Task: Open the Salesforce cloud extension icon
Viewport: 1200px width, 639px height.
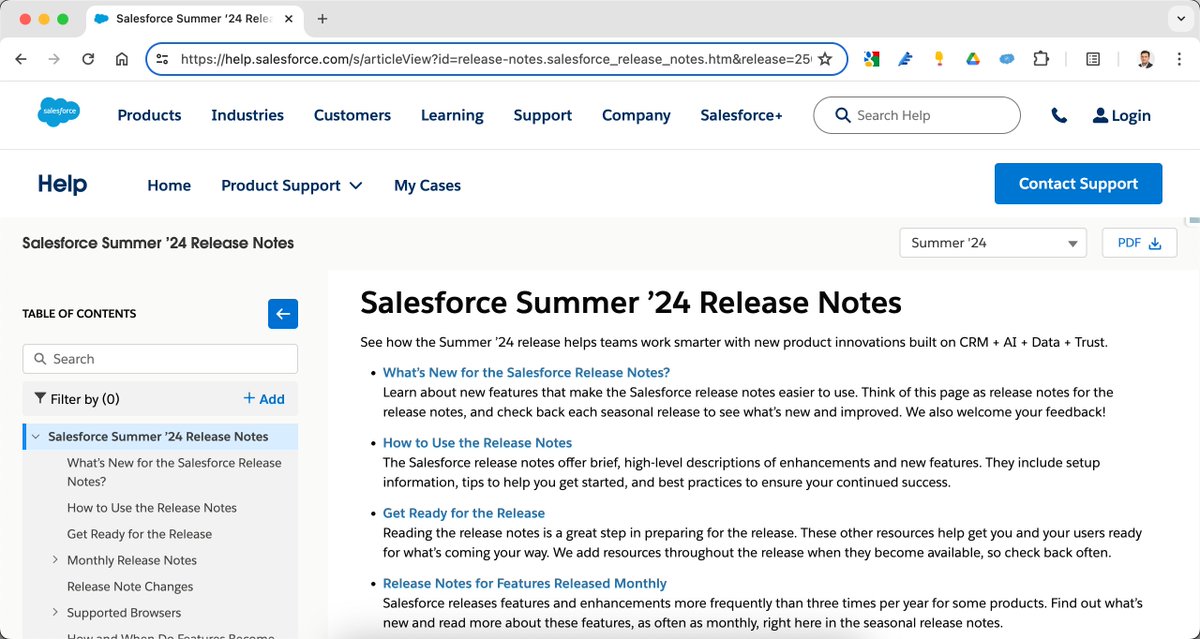Action: (x=1007, y=59)
